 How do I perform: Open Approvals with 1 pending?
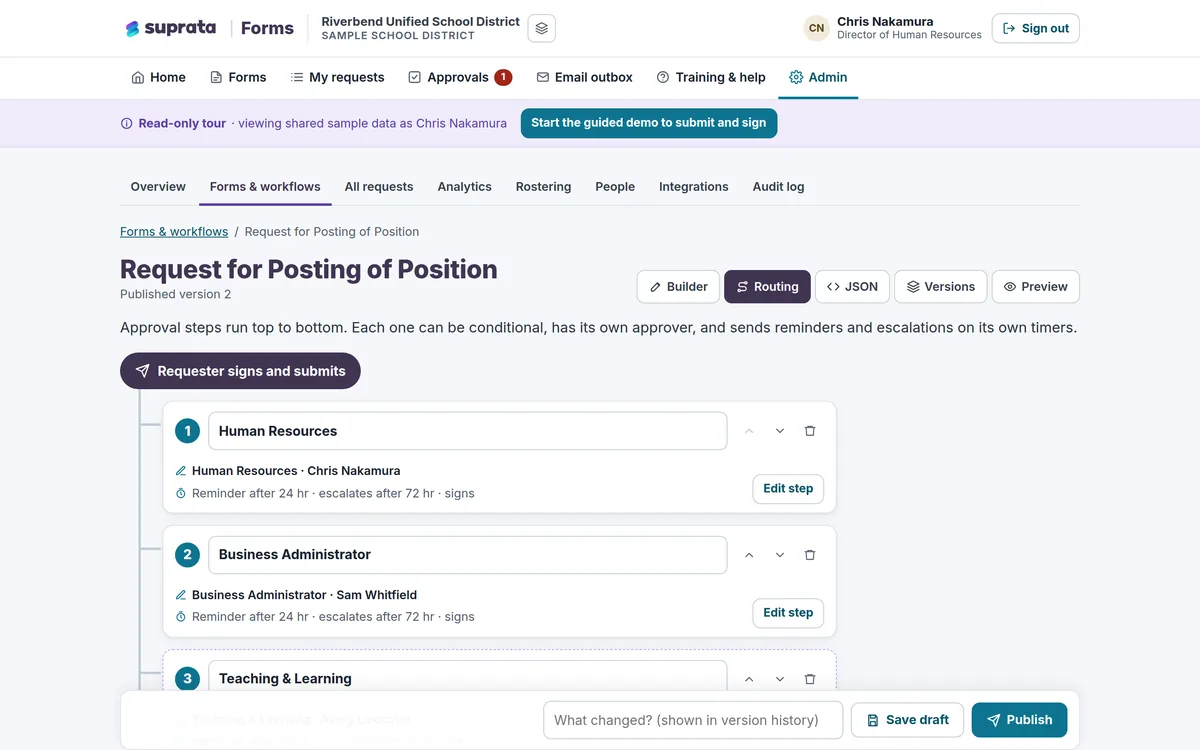pos(460,77)
